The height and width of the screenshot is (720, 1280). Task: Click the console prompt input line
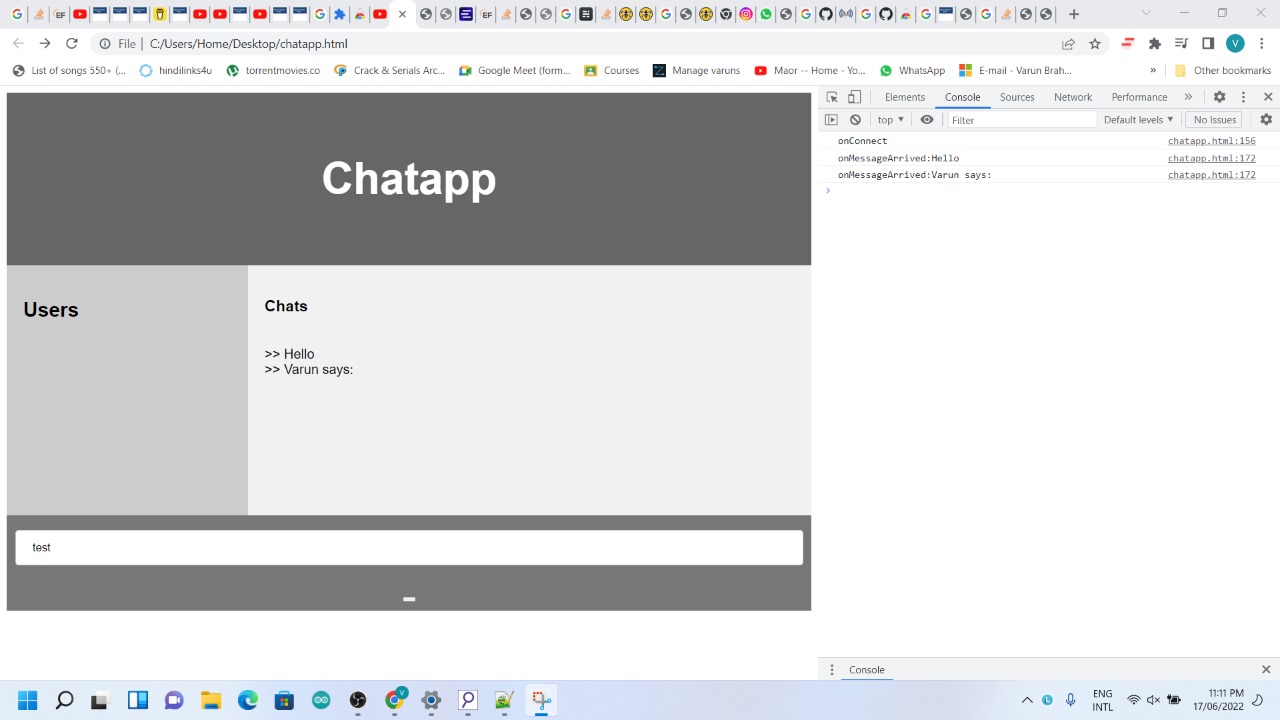(1050, 190)
